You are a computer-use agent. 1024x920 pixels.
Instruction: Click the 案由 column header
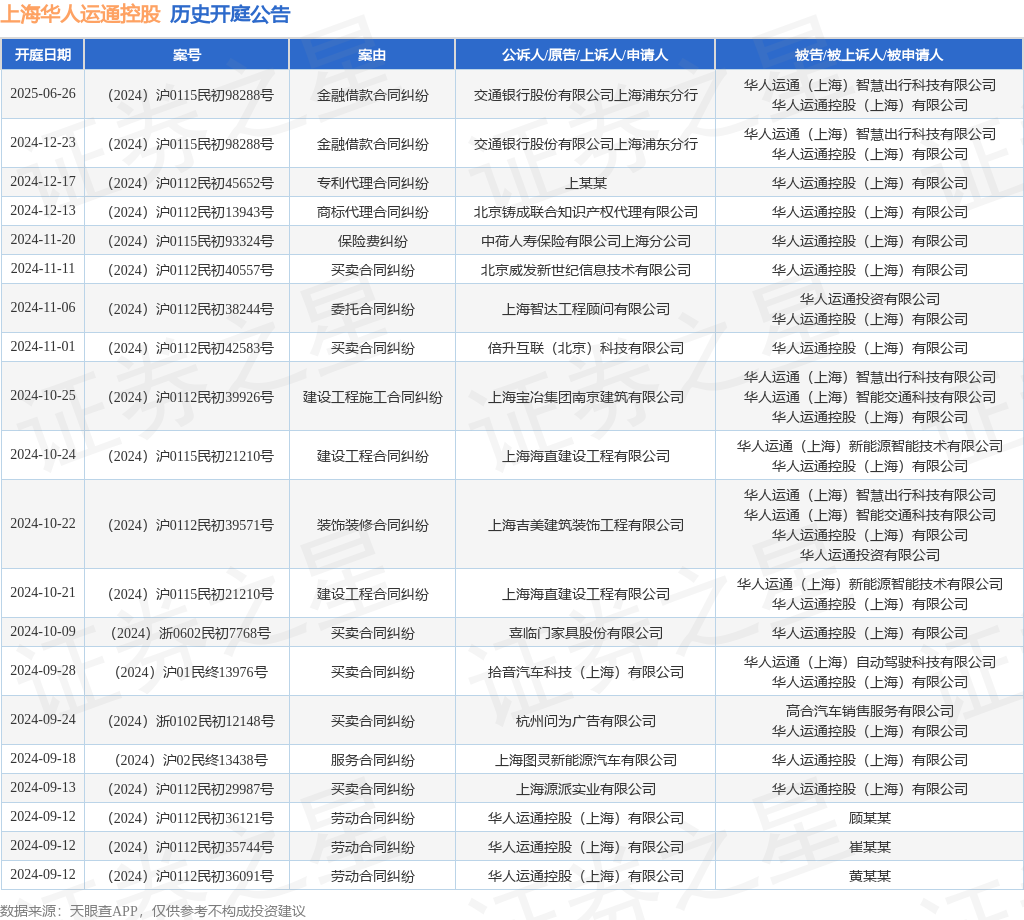[372, 55]
